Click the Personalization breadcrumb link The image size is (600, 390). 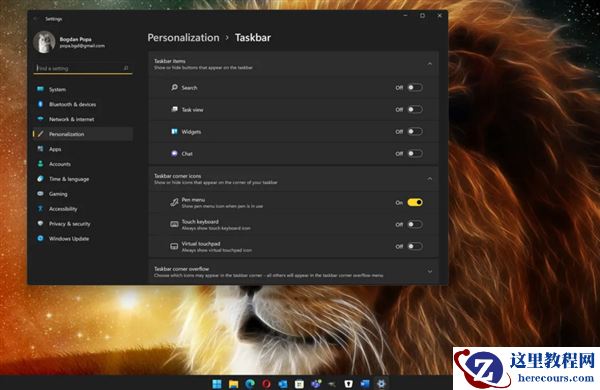[183, 38]
